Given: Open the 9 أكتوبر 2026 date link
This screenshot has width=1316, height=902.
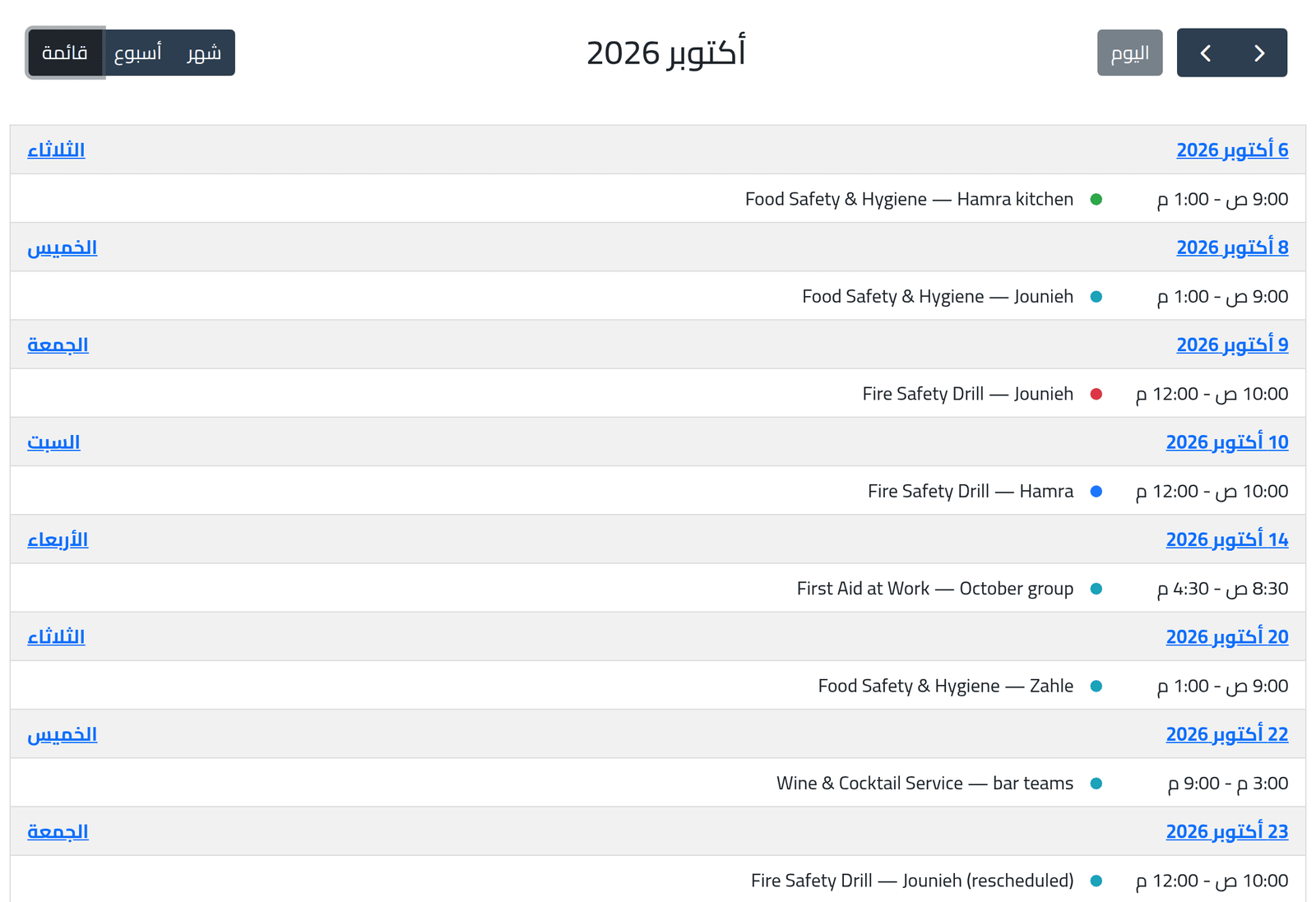Looking at the screenshot, I should coord(1232,345).
